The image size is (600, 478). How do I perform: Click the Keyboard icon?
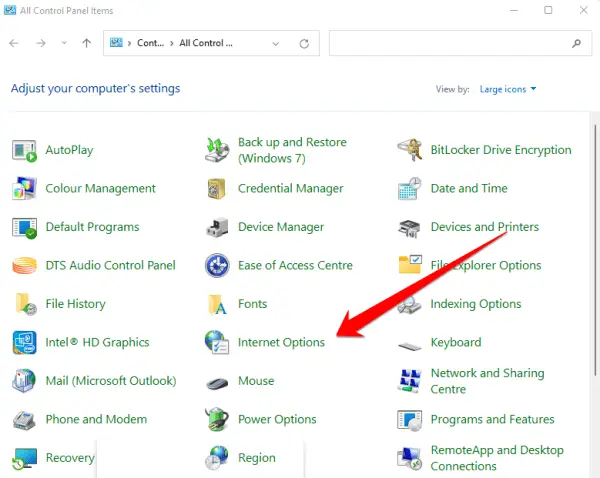point(409,346)
